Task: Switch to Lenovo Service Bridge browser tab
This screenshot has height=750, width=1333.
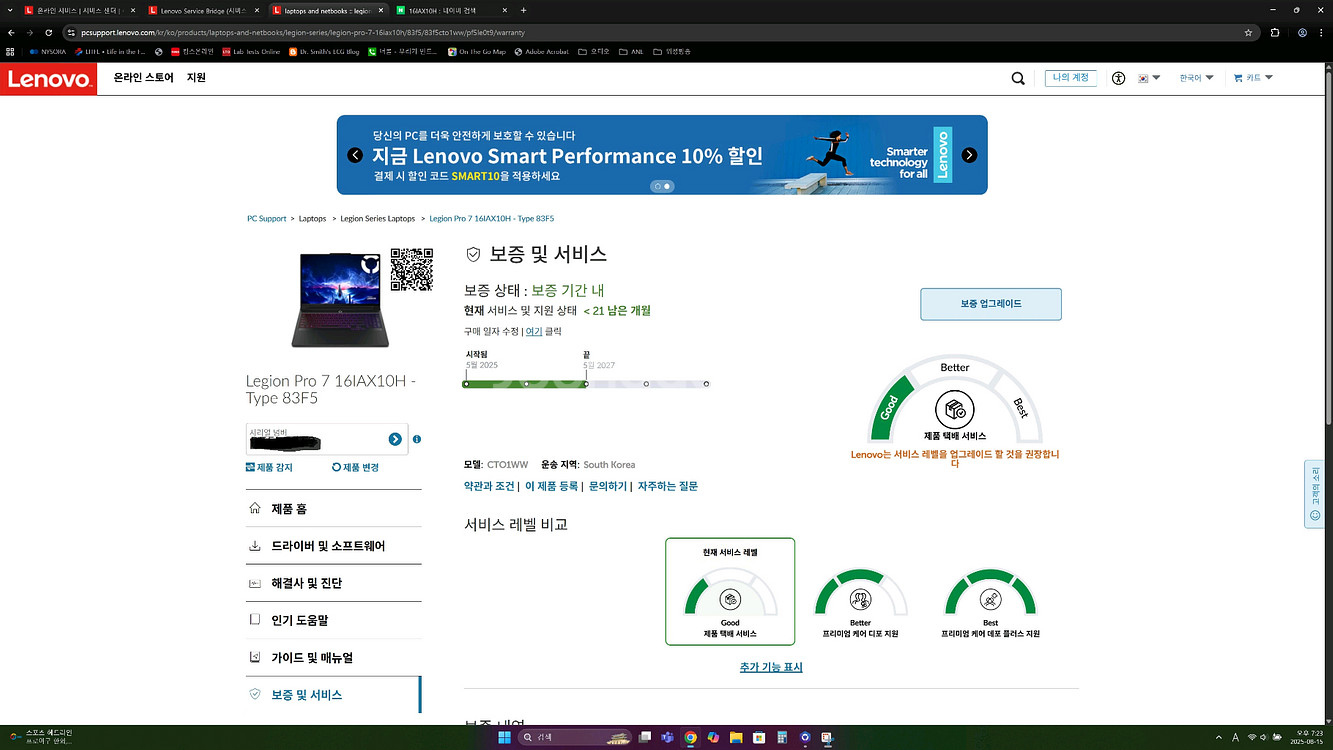Action: click(203, 10)
